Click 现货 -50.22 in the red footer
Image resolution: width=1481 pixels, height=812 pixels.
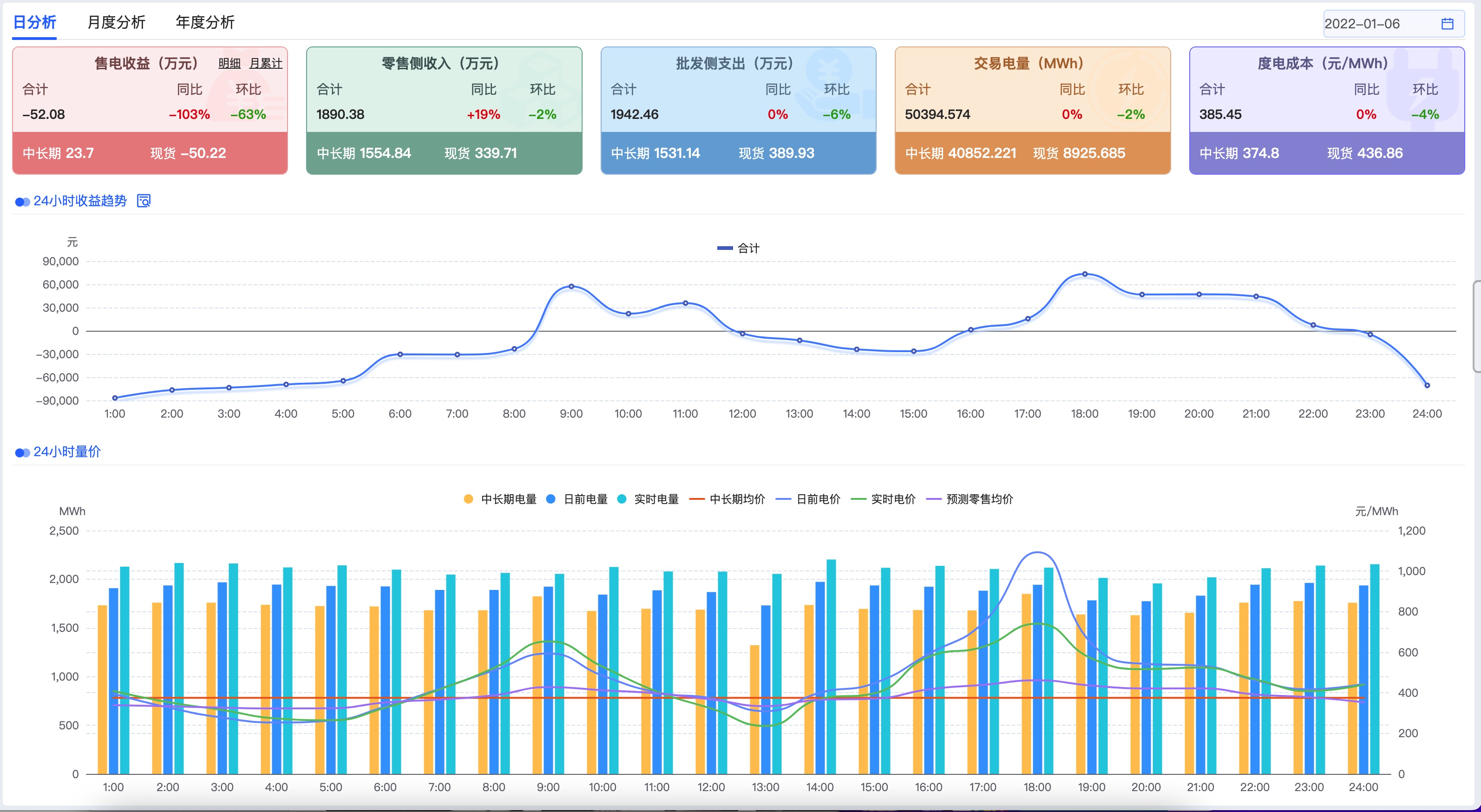(188, 153)
